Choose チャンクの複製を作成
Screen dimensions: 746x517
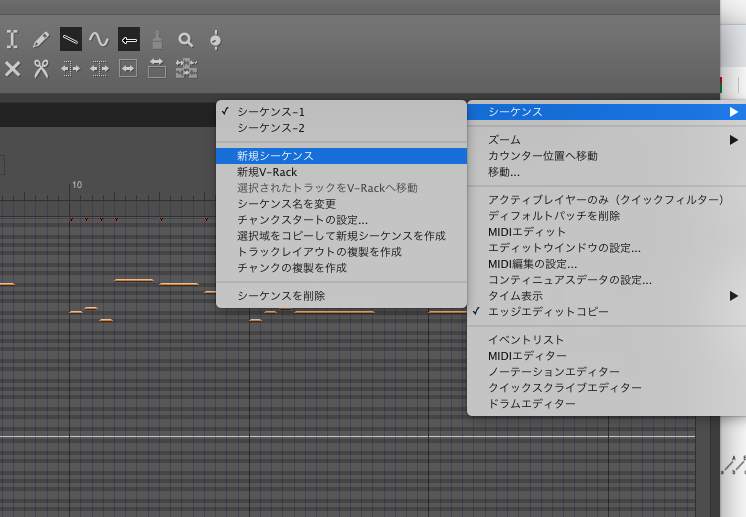[x=341, y=268]
